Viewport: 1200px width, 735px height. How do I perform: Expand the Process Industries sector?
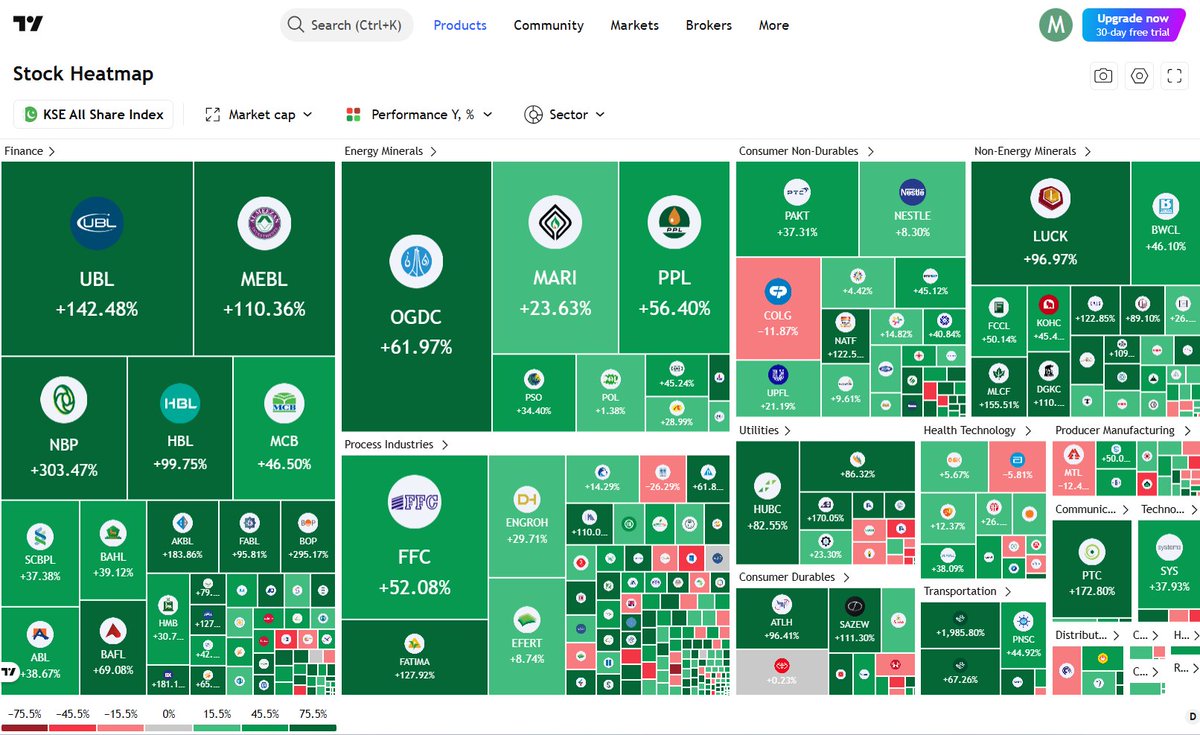pyautogui.click(x=396, y=444)
